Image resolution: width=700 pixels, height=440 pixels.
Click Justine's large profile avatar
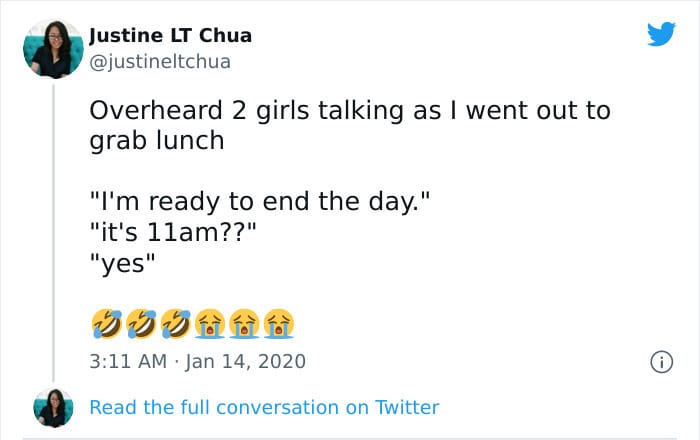click(x=54, y=48)
